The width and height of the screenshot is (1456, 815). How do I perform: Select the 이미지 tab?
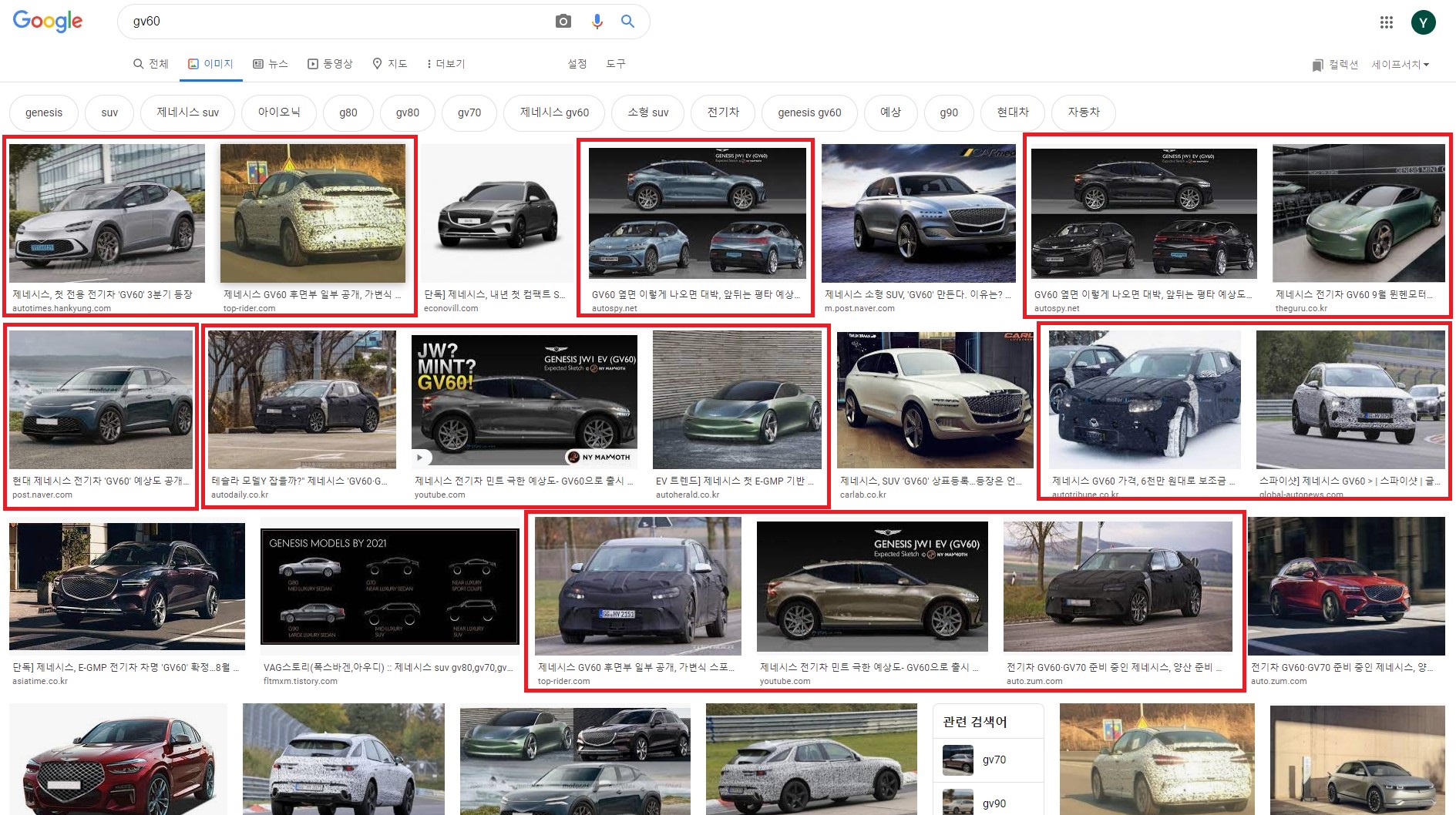tap(210, 64)
